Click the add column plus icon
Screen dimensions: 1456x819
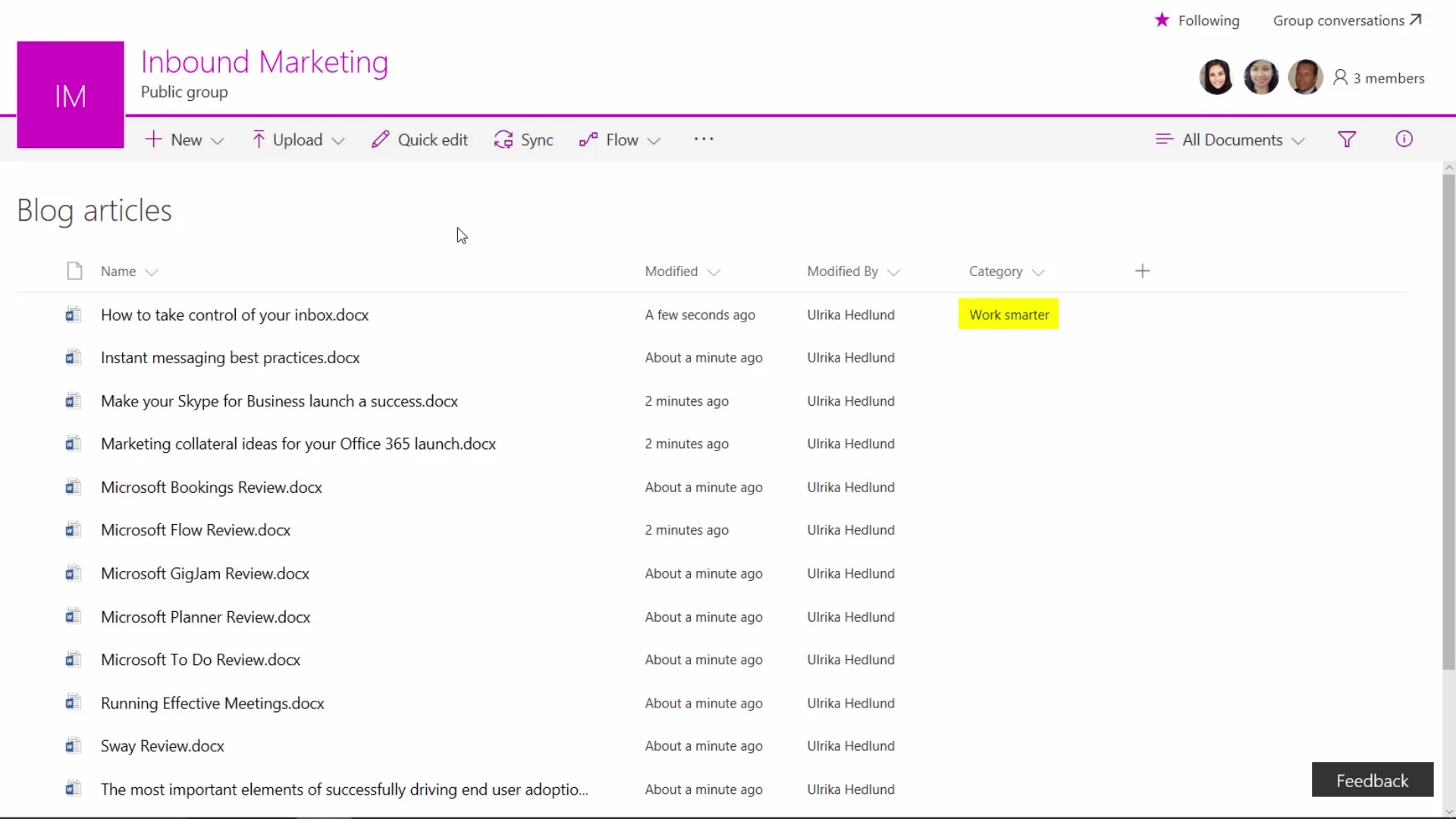(x=1143, y=271)
